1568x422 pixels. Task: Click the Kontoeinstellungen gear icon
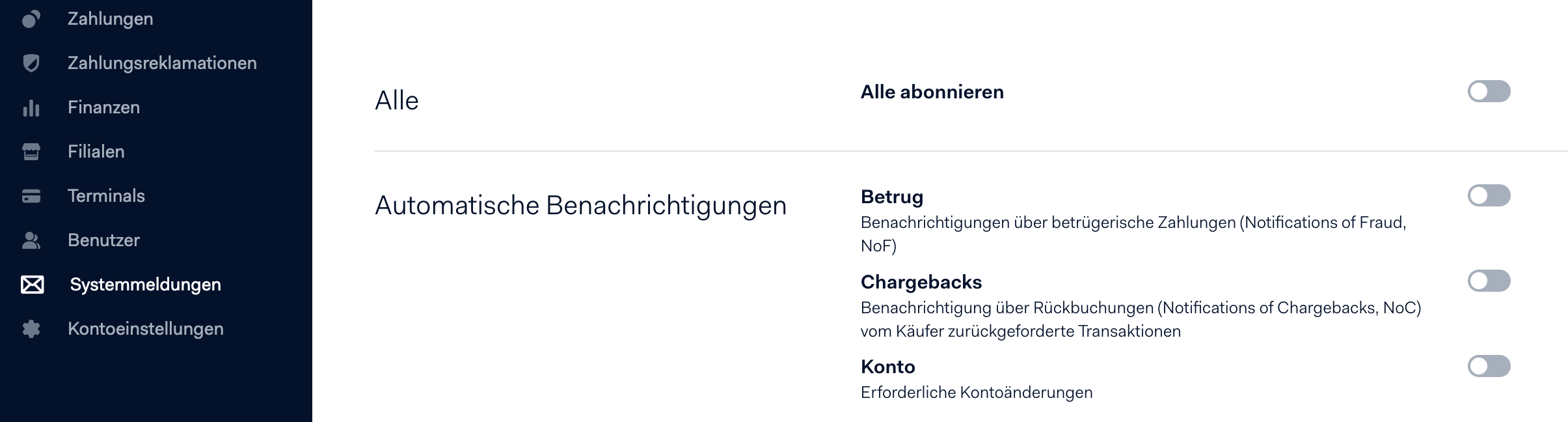(x=31, y=329)
